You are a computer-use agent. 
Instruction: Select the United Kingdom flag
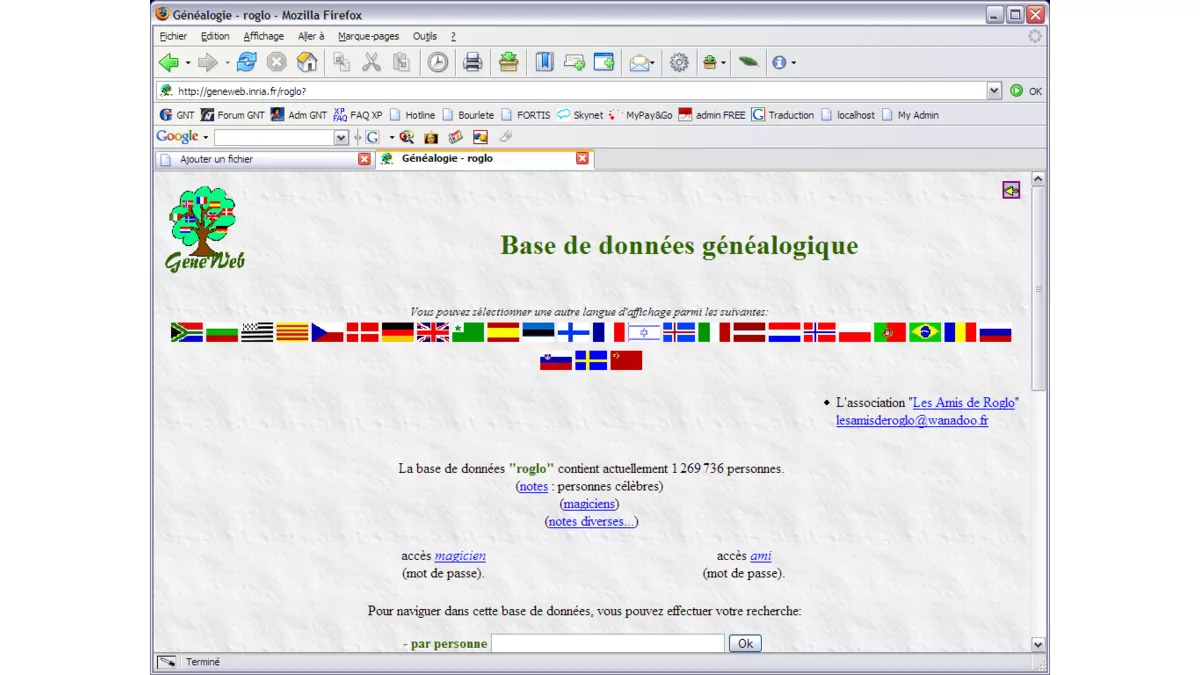tap(432, 332)
